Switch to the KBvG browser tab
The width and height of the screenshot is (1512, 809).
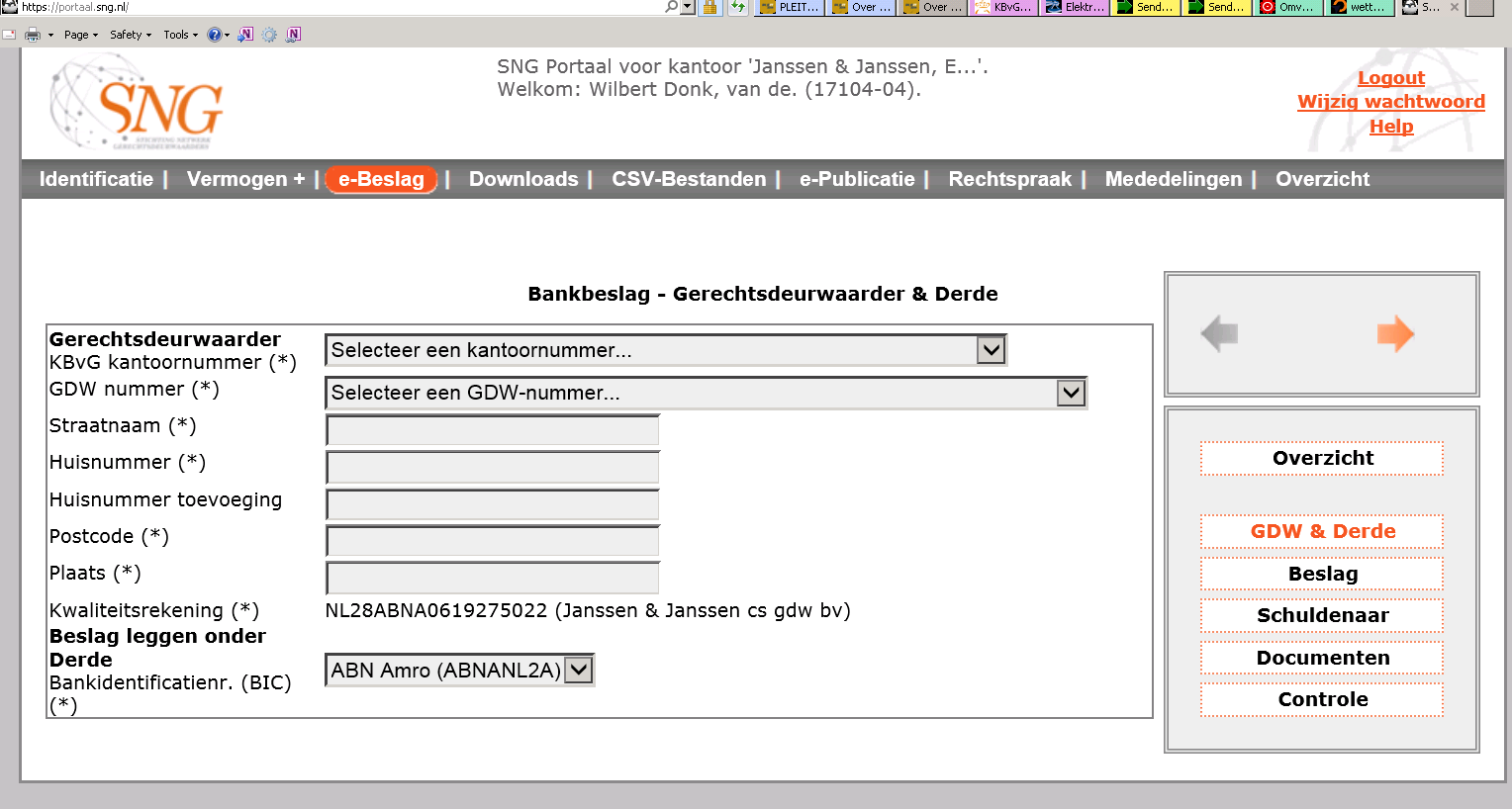point(1003,7)
